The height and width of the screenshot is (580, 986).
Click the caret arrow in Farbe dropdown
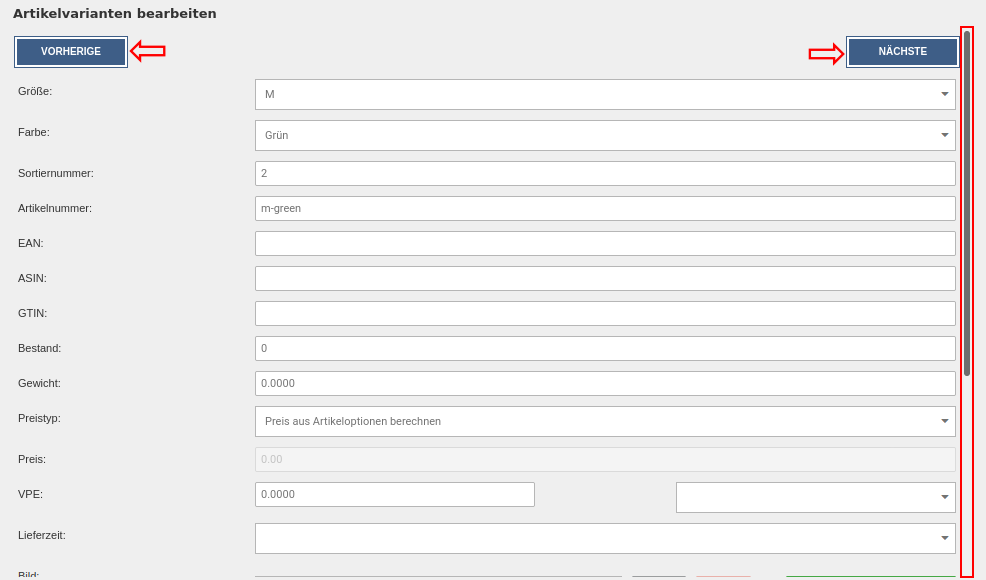tap(944, 136)
